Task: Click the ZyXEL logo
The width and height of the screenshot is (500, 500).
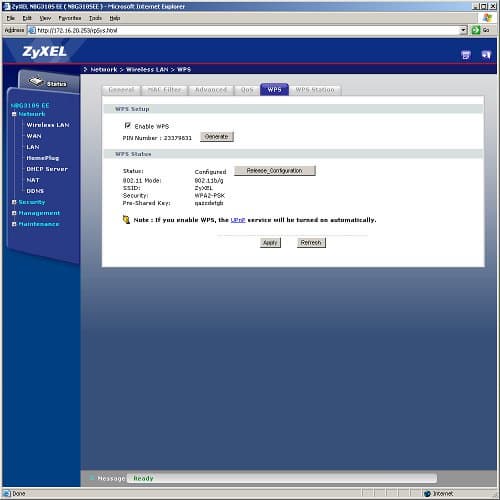Action: pyautogui.click(x=44, y=52)
